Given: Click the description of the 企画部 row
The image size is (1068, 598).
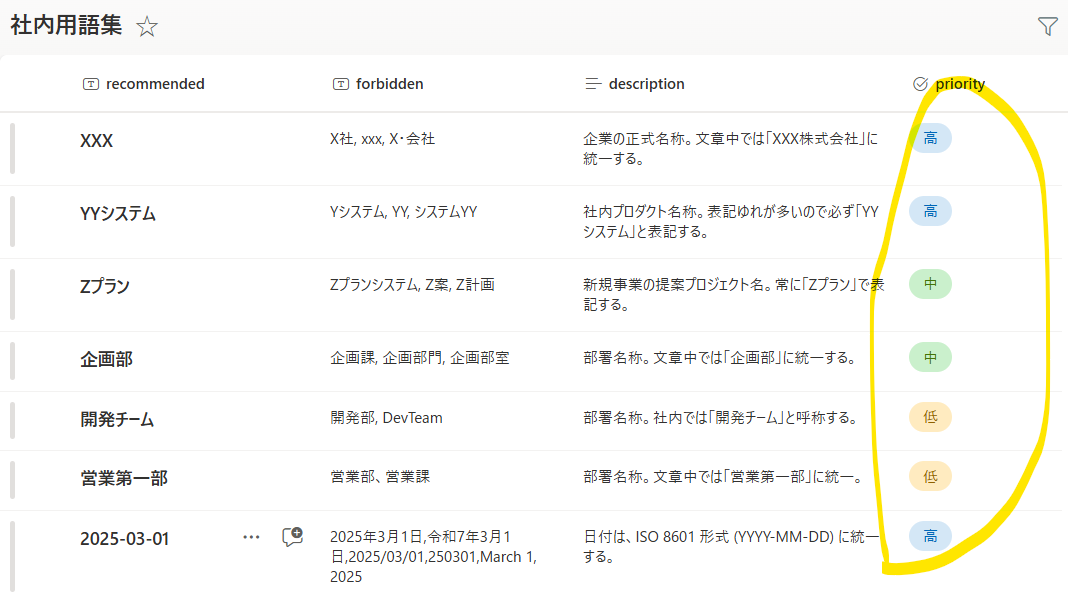Looking at the screenshot, I should [x=720, y=358].
